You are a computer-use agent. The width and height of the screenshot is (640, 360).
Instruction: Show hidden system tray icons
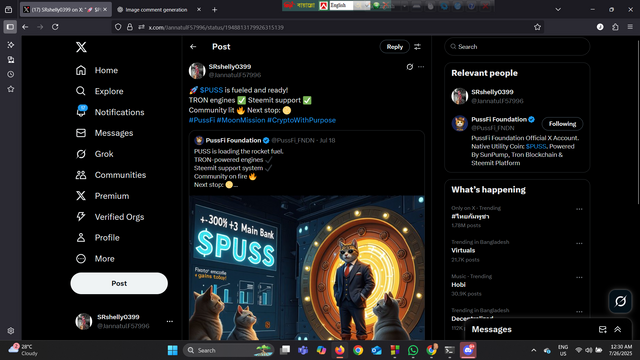(533, 350)
